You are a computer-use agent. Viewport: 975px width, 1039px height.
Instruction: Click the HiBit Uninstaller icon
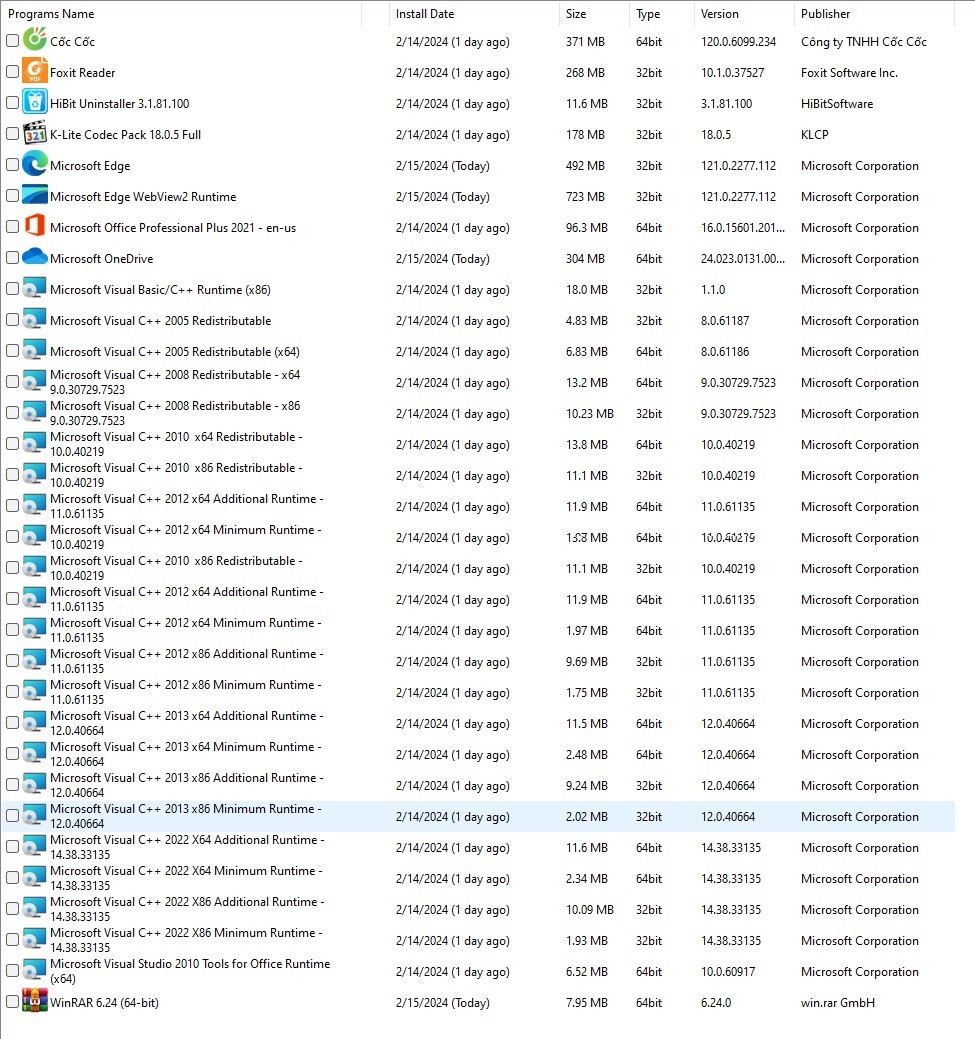34,103
